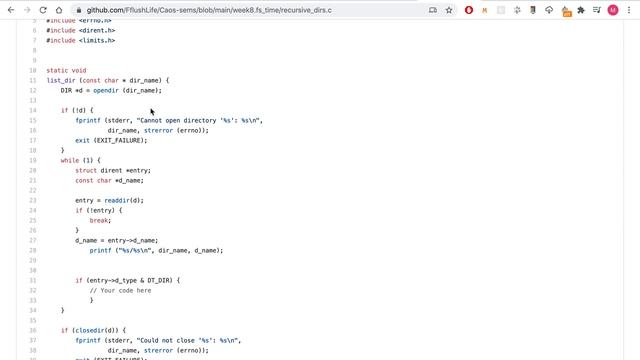The image size is (640, 360).
Task: Click 'd_name = entry->d_name;' line
Action: click(116, 240)
